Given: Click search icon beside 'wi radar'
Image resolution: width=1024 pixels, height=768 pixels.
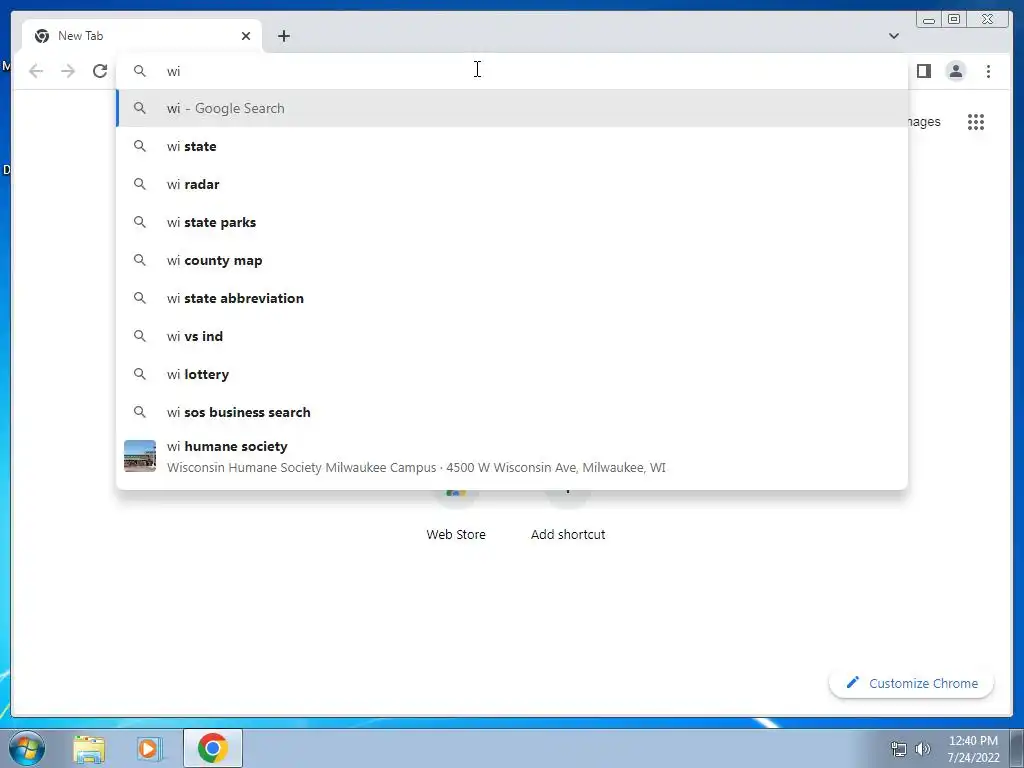Looking at the screenshot, I should 140,184.
